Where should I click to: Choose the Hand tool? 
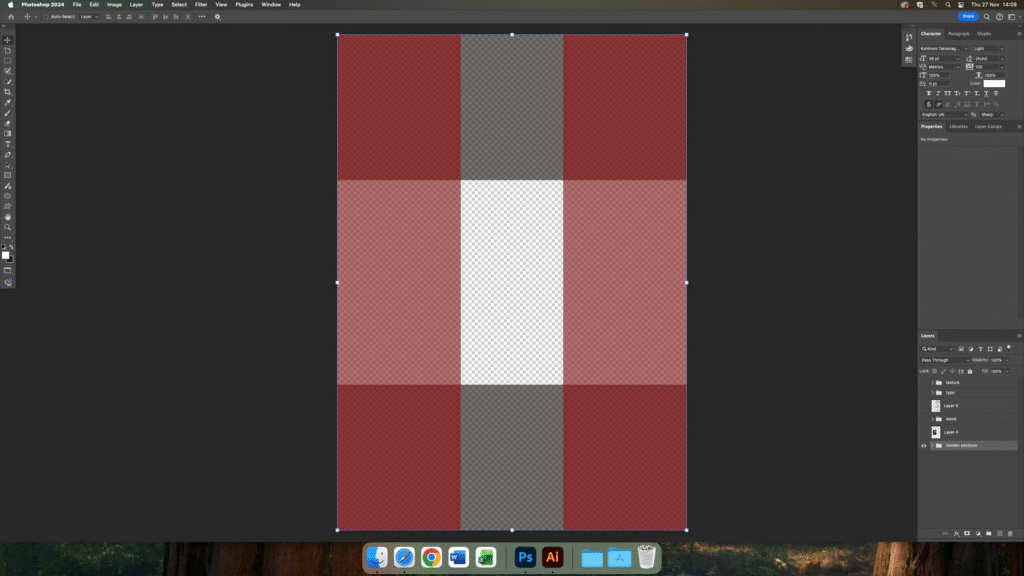pyautogui.click(x=8, y=217)
